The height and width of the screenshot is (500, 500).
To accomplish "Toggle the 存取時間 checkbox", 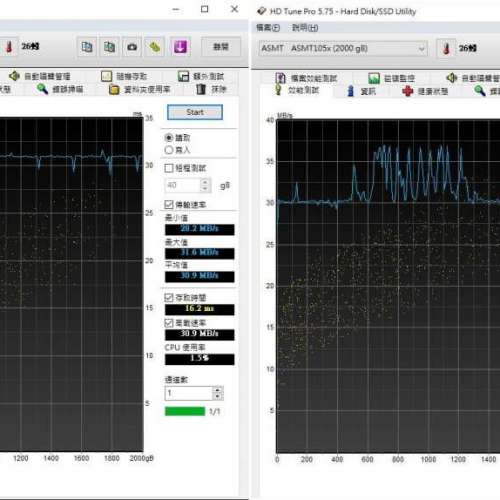I will coord(169,297).
